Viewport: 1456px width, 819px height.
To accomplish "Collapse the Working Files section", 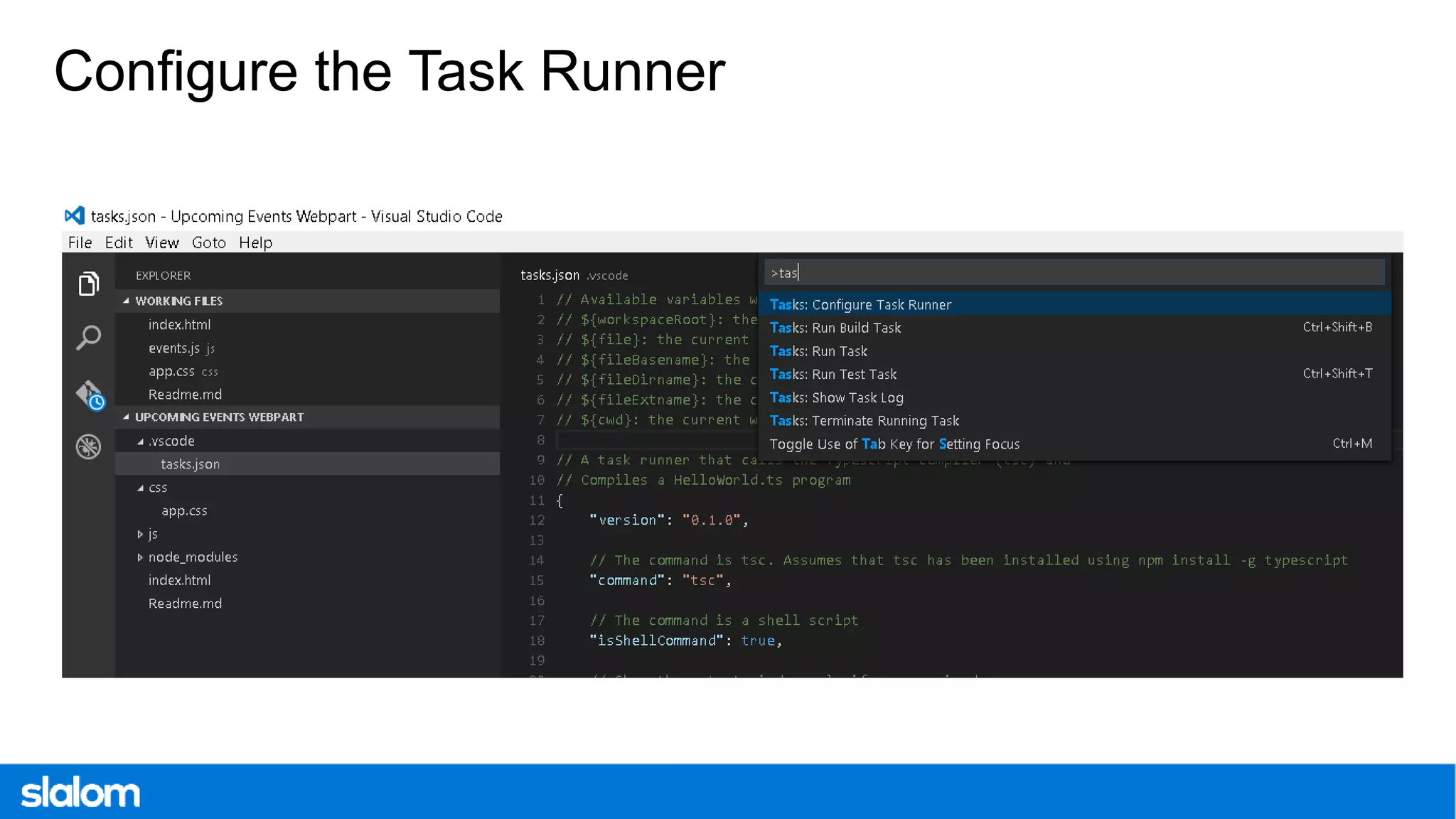I will 127,301.
